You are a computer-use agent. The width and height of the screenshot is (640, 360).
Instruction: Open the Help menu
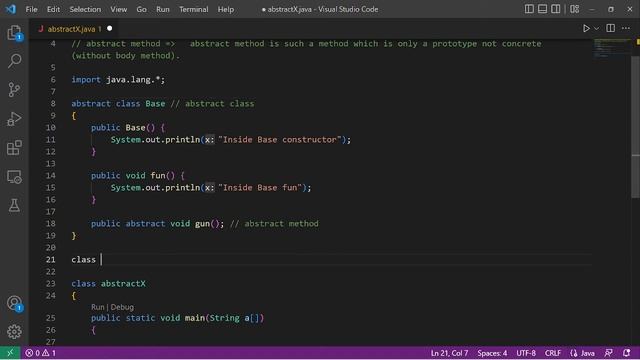(x=226, y=9)
